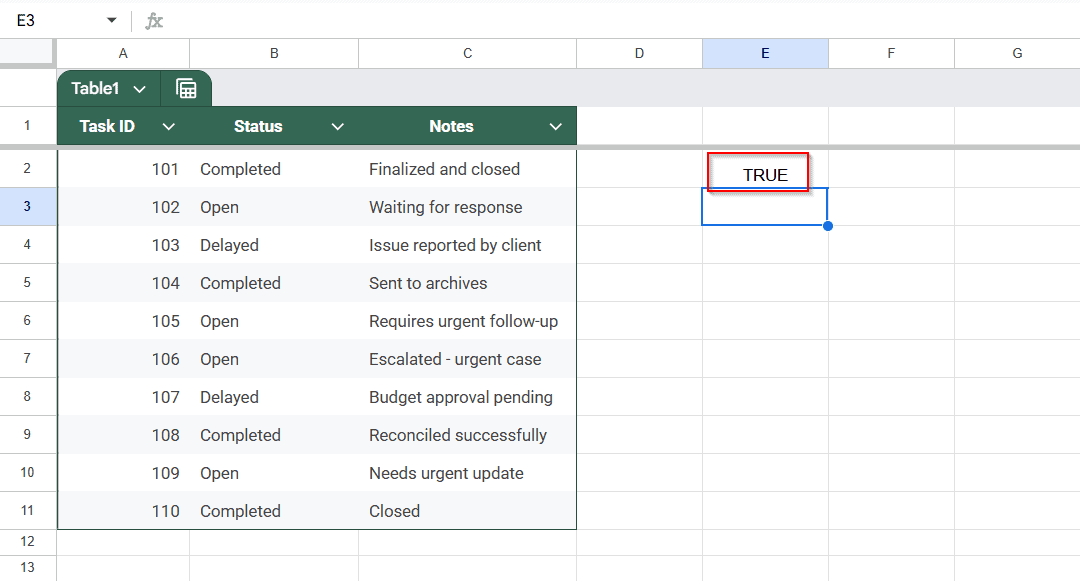Select column A header
The image size is (1080, 581).
[123, 54]
